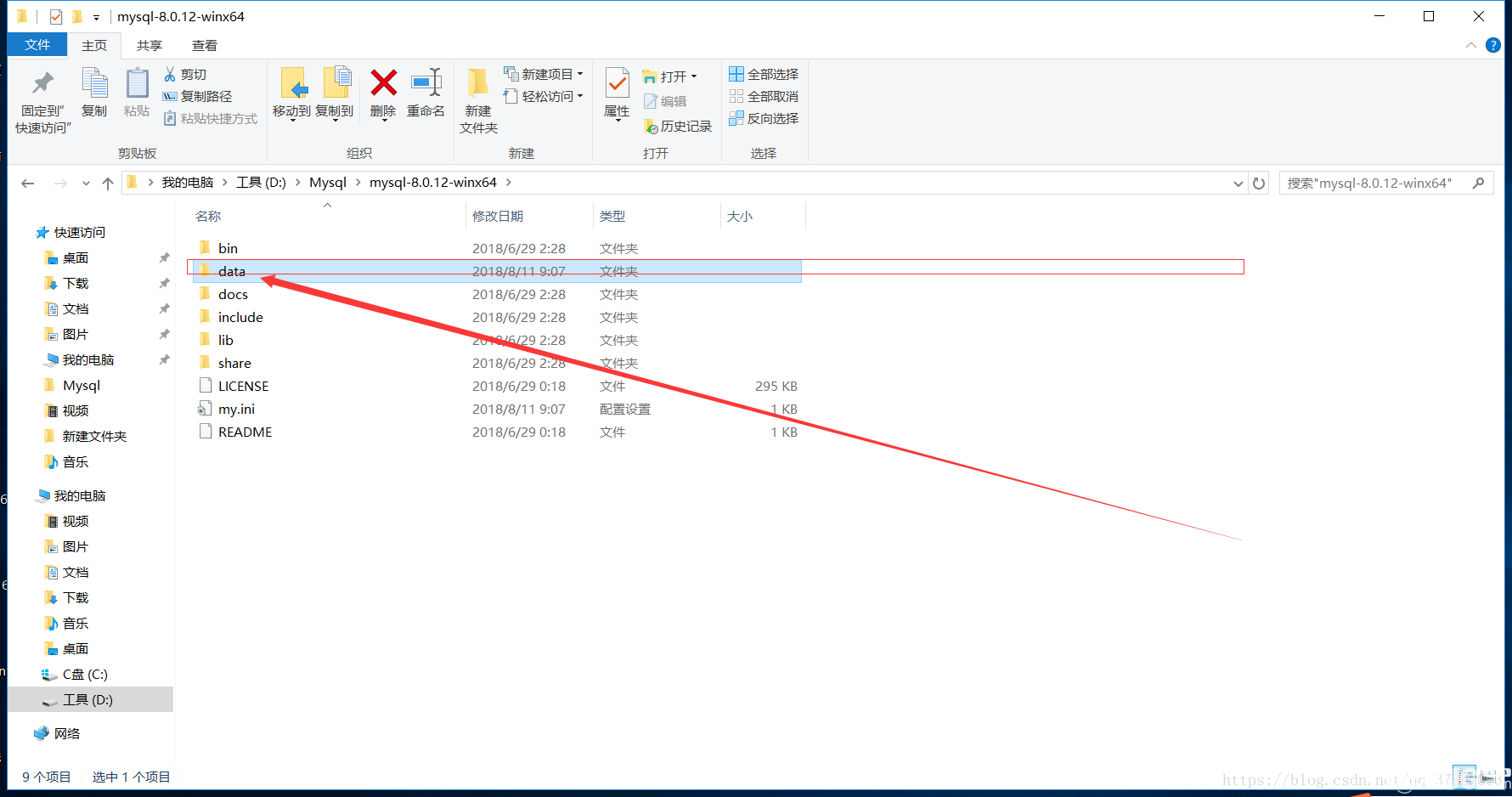Click the Help question mark icon

pos(1492,45)
